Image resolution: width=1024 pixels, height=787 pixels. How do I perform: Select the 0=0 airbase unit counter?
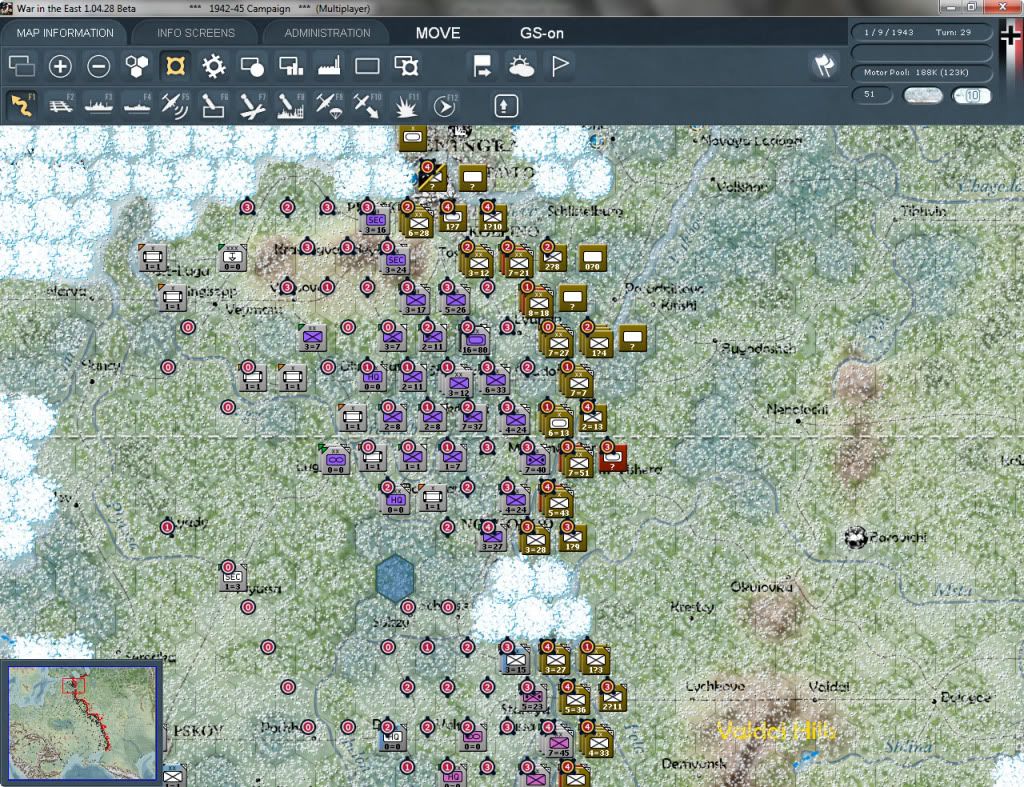tap(232, 259)
